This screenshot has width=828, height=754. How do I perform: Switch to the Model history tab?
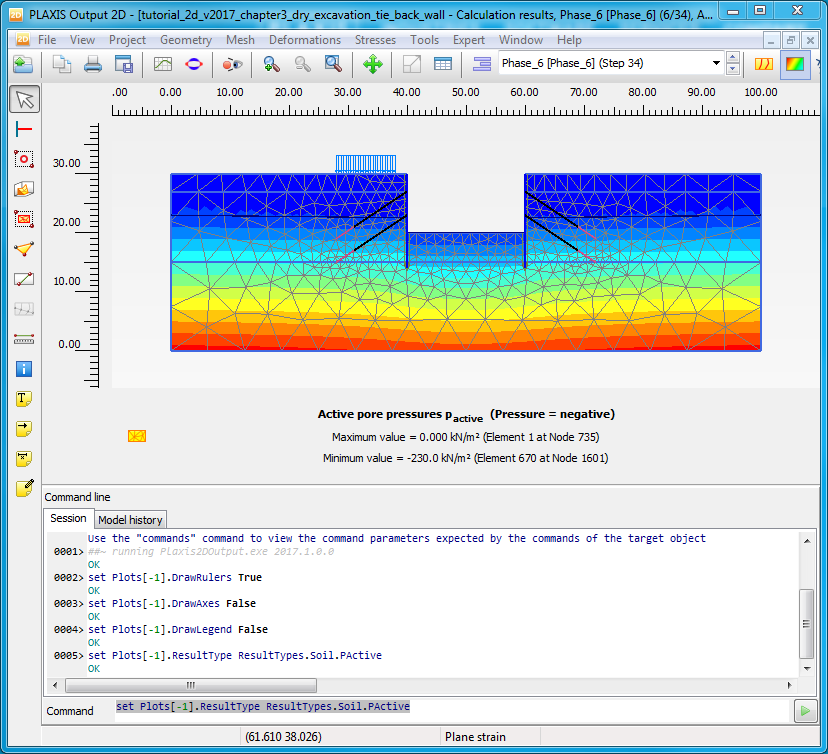point(130,520)
